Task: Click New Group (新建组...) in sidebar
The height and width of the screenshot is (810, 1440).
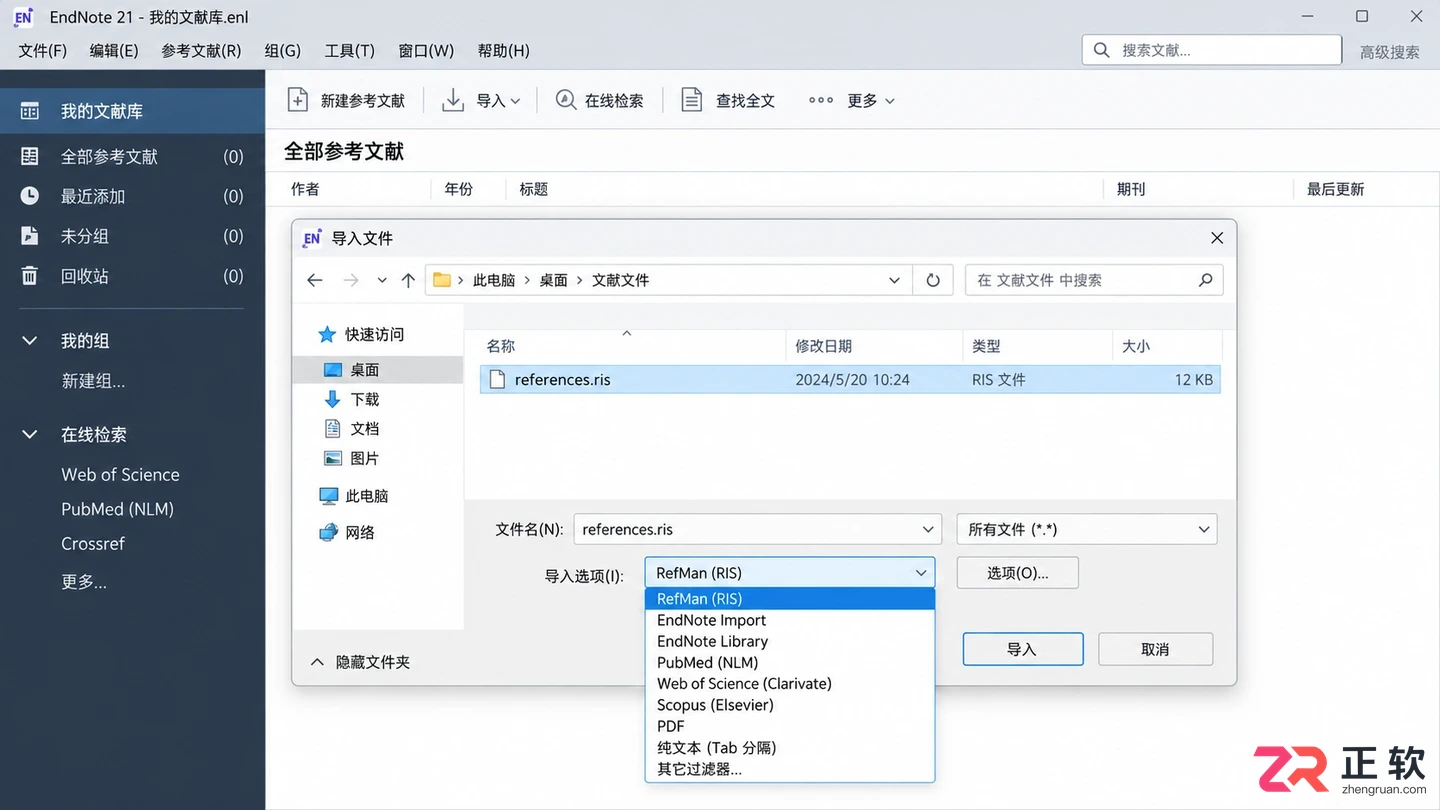Action: [x=93, y=381]
